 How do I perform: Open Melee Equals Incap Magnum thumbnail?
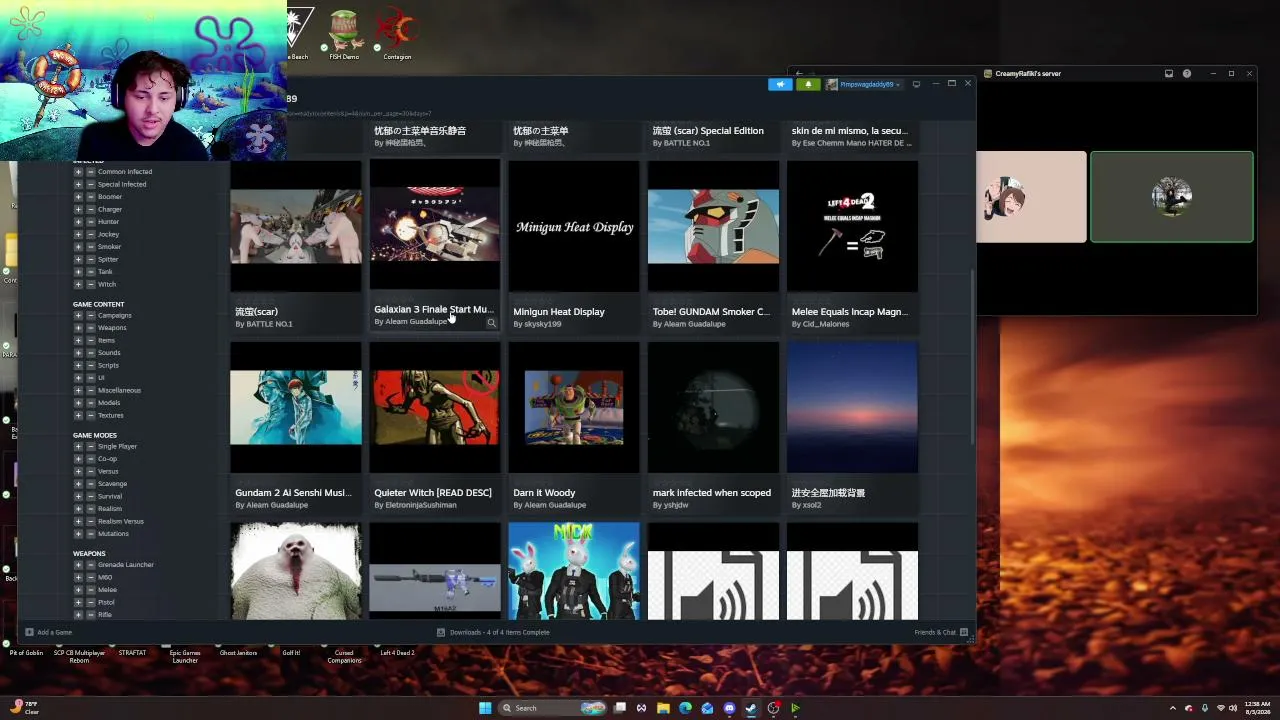(x=852, y=227)
